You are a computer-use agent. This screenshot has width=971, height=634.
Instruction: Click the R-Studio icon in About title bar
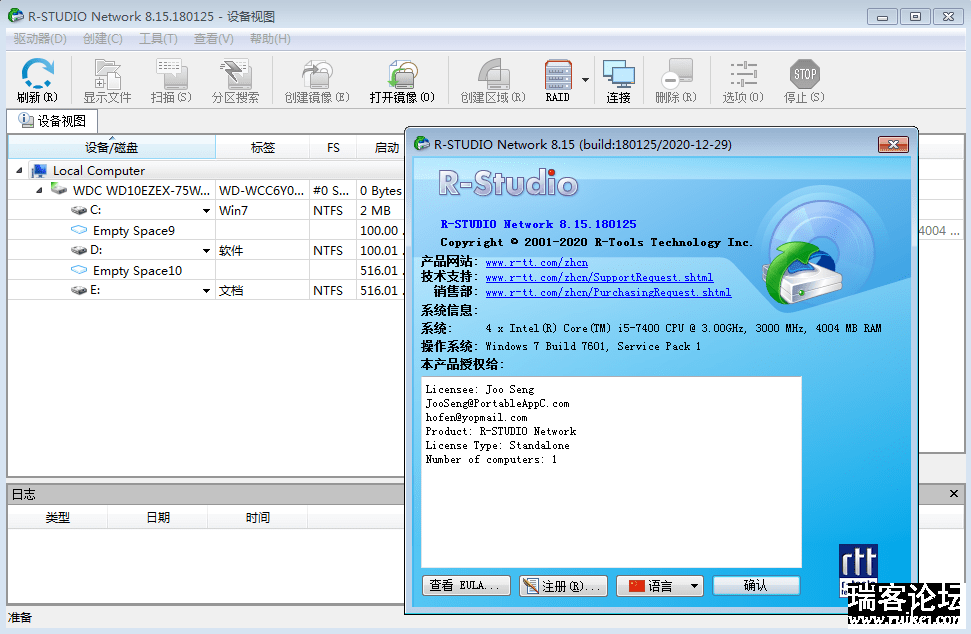(x=422, y=144)
